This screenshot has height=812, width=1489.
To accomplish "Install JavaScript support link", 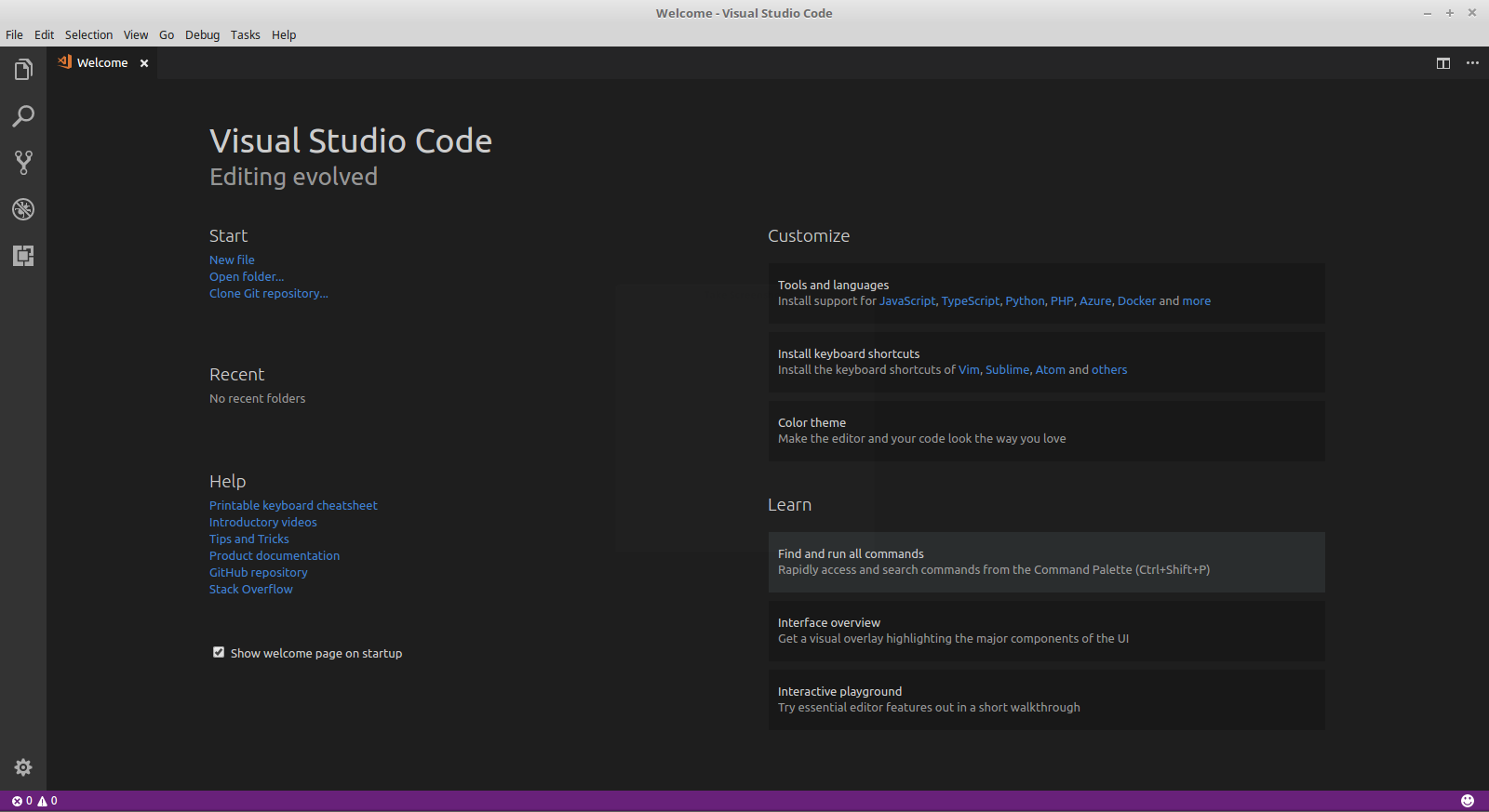I will tap(907, 300).
